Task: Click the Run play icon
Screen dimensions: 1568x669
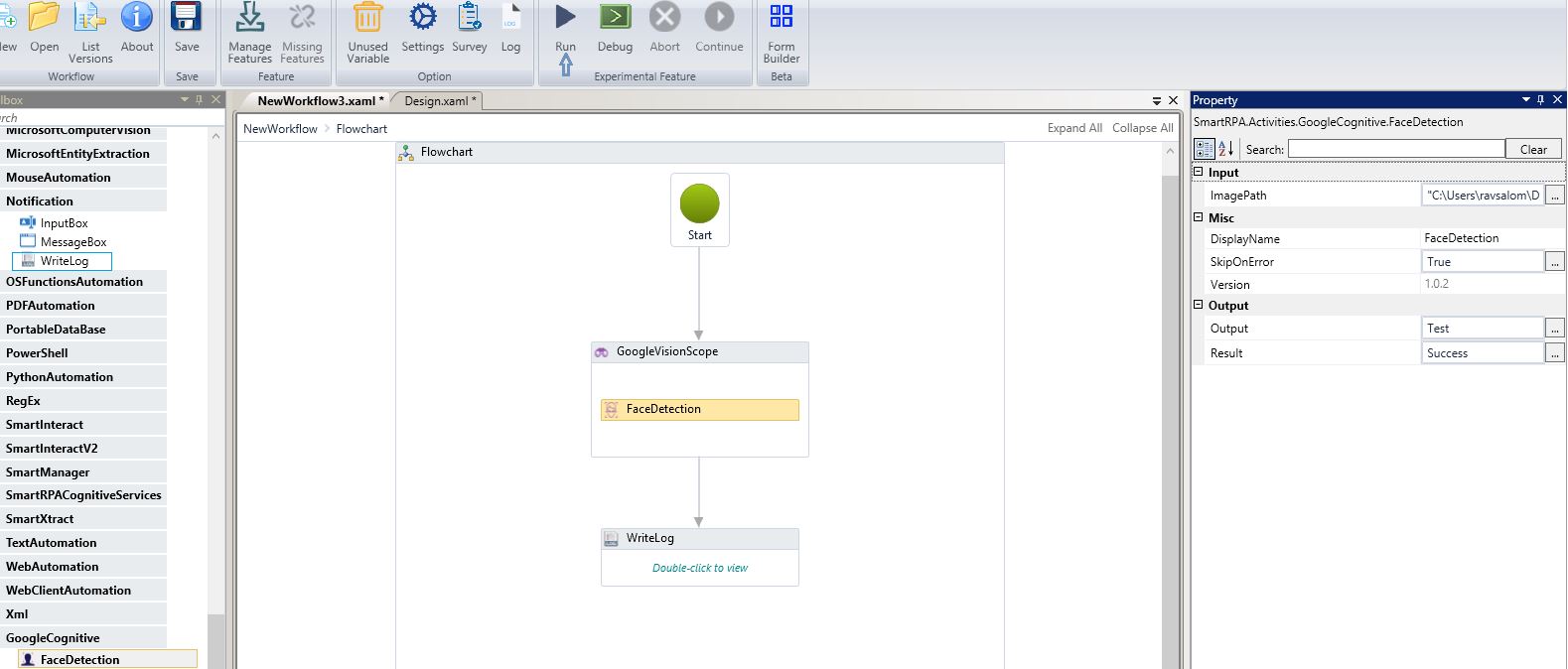Action: pyautogui.click(x=565, y=18)
